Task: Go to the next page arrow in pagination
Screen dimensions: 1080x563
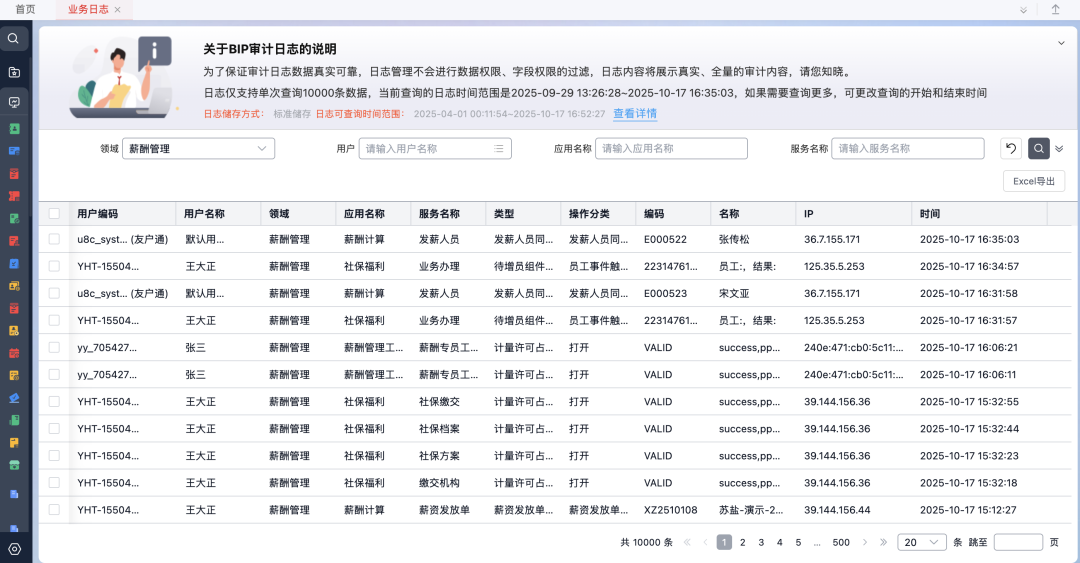Action: tap(863, 542)
